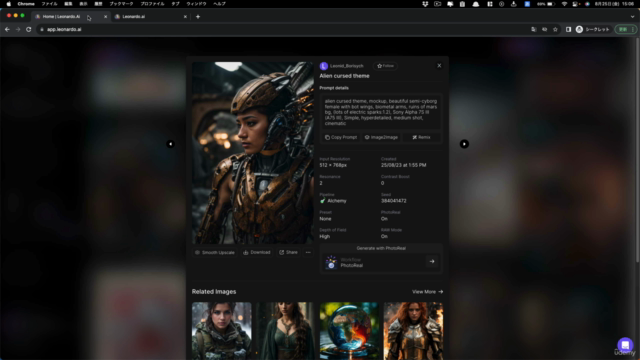The image size is (640, 360).
Task: Open the green dress woman related image
Action: pyautogui.click(x=285, y=331)
